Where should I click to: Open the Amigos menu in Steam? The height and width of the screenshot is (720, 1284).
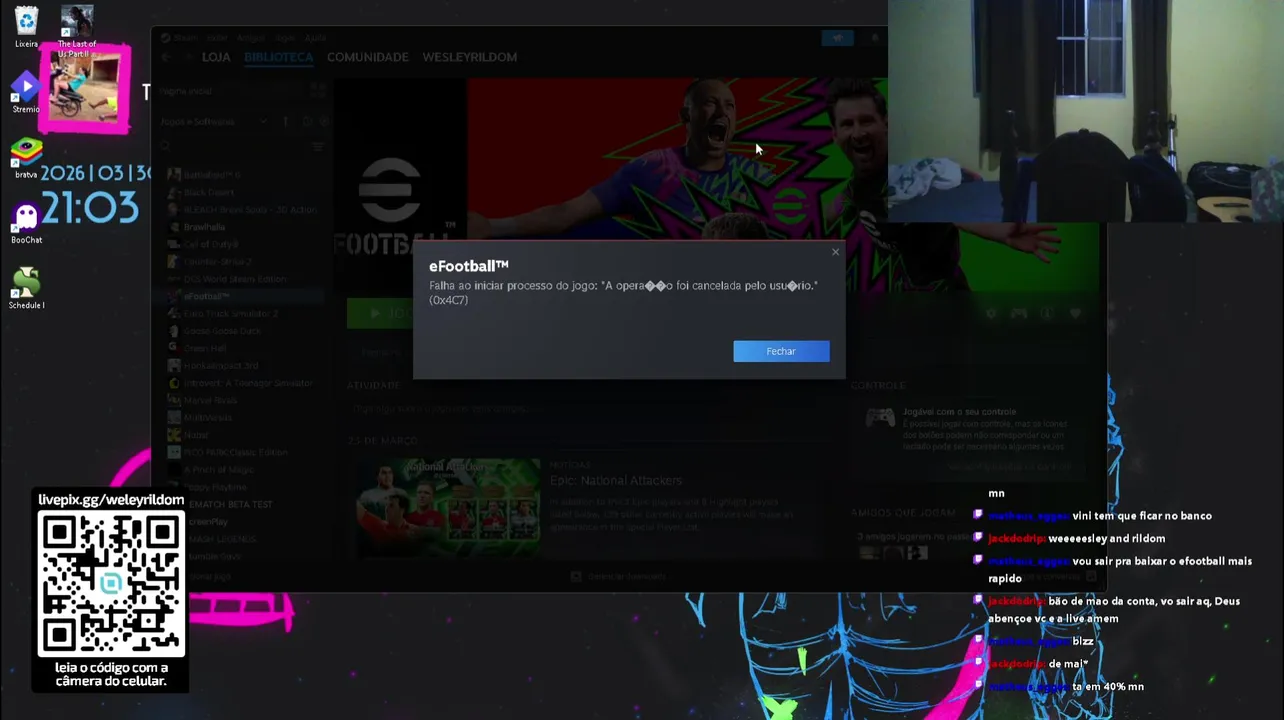250,38
